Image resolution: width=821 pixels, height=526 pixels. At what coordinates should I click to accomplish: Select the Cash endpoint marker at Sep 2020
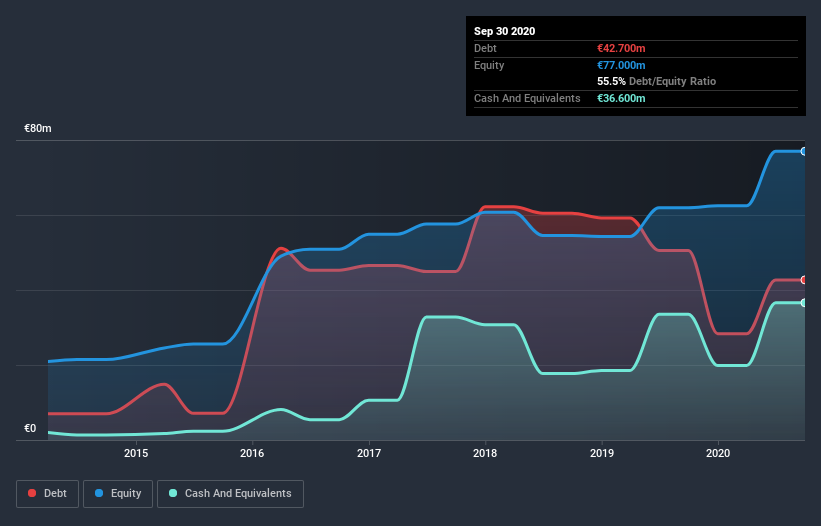point(804,303)
